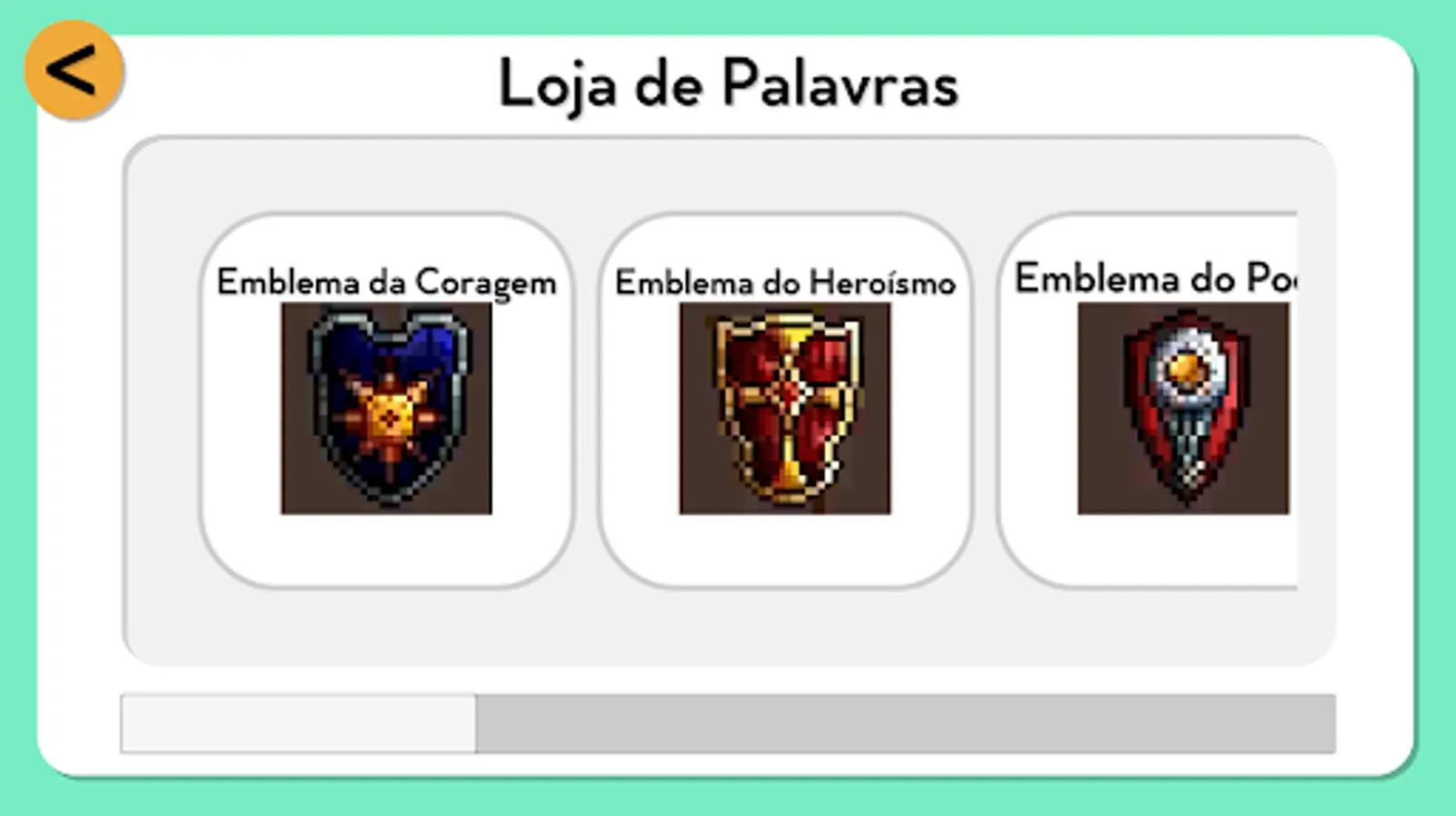The image size is (1456, 816).
Task: Click blank space below the Coragem shield in its card
Action: [x=386, y=548]
